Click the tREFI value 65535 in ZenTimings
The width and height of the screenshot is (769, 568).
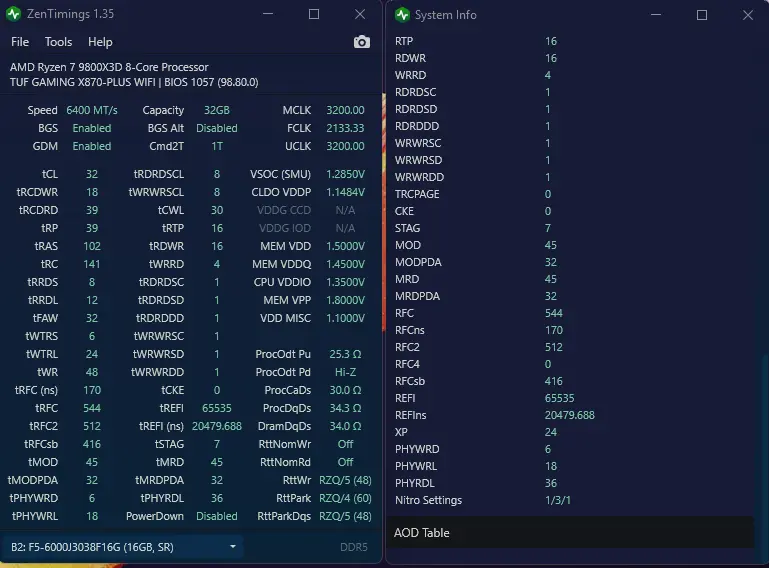[217, 408]
